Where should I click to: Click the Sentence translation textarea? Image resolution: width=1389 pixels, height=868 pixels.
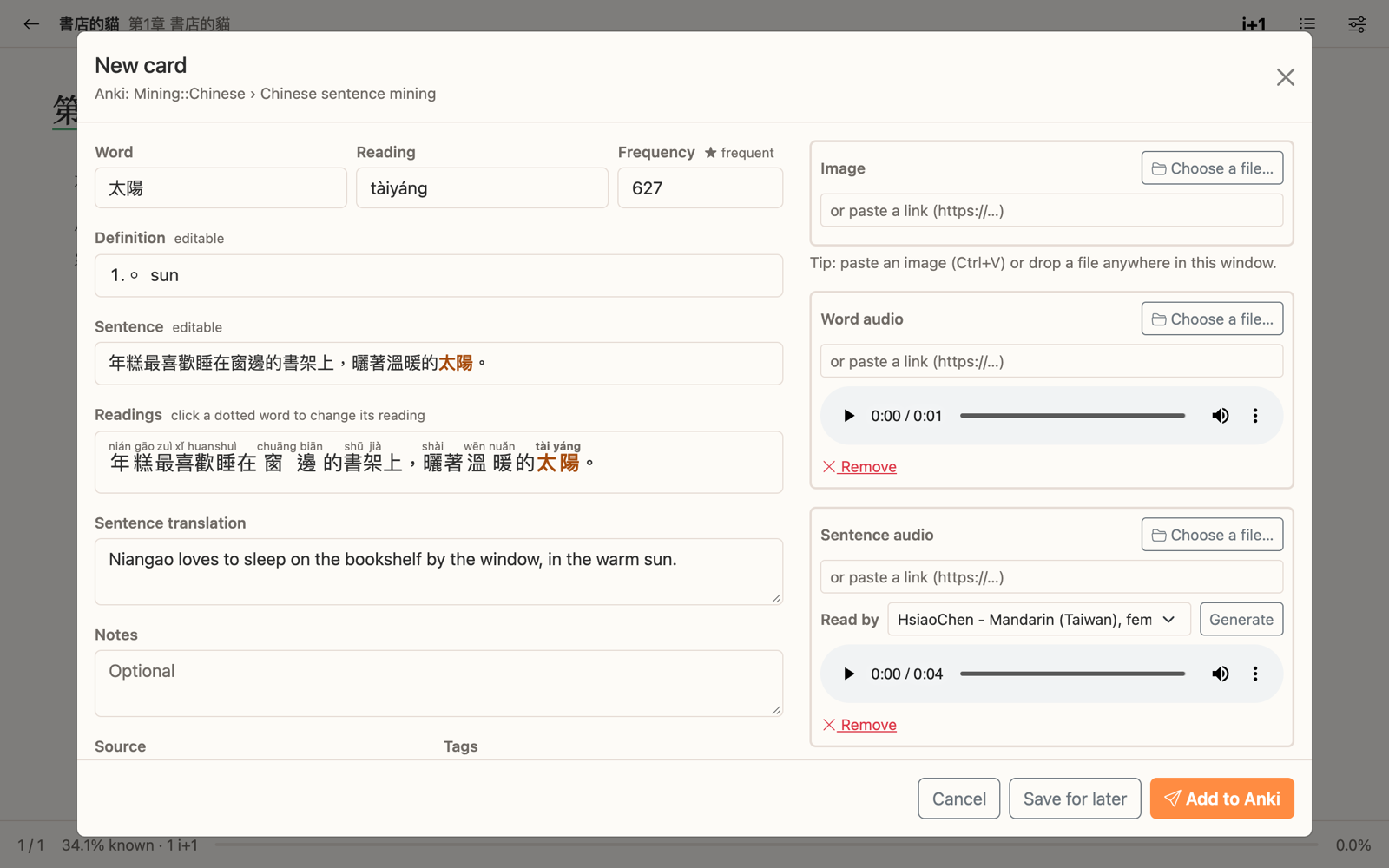438,572
